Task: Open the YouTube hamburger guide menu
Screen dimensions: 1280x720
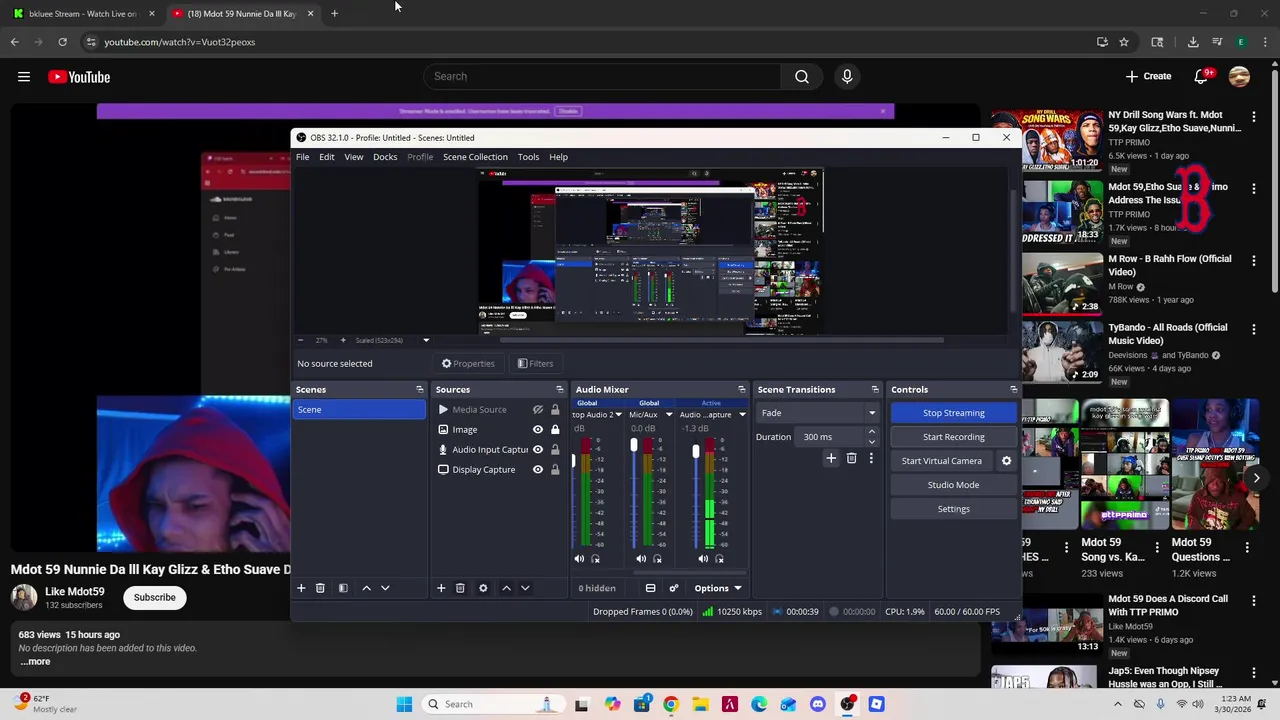Action: 24,76
